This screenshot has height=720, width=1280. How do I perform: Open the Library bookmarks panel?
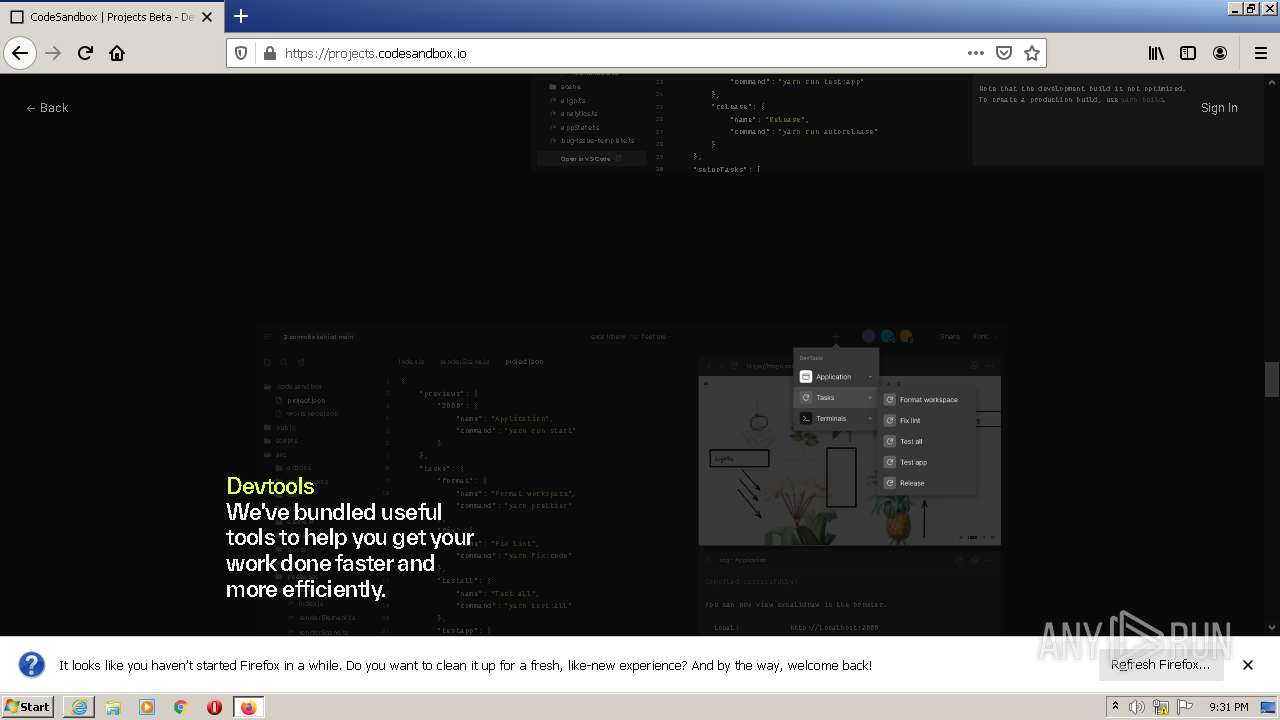[x=1156, y=53]
